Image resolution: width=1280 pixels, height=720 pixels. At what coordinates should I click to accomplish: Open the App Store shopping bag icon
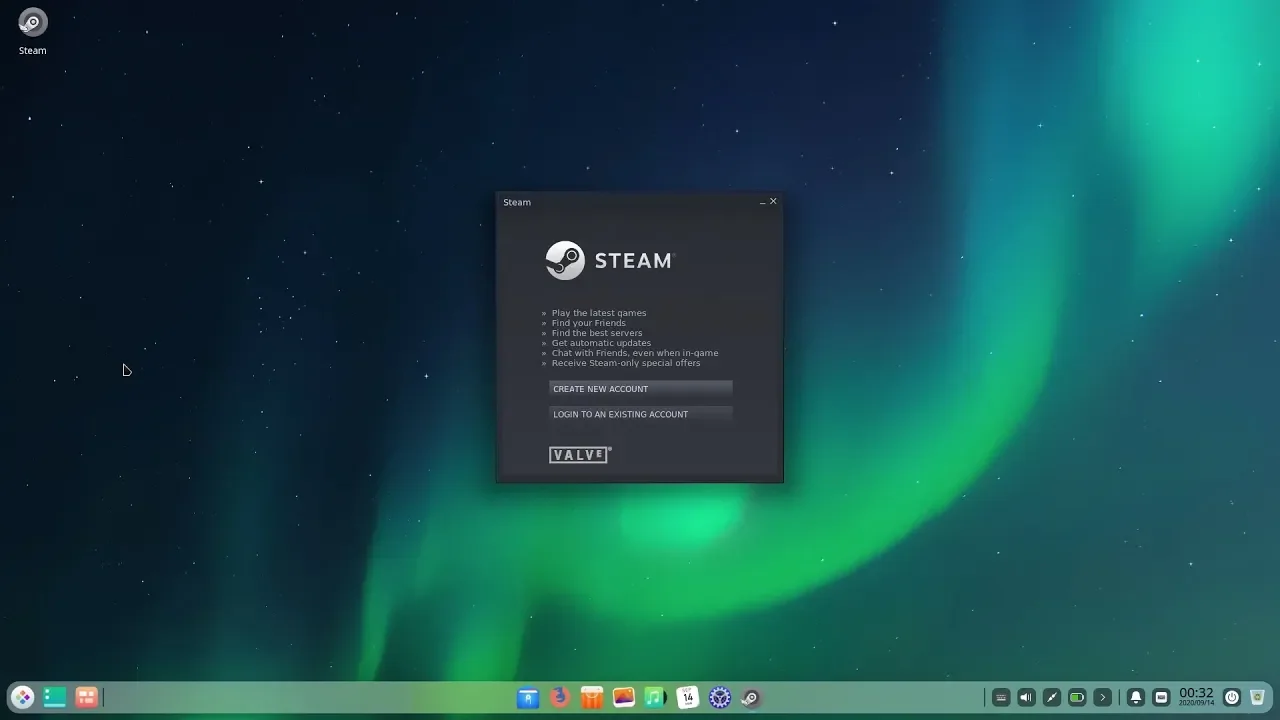[592, 698]
